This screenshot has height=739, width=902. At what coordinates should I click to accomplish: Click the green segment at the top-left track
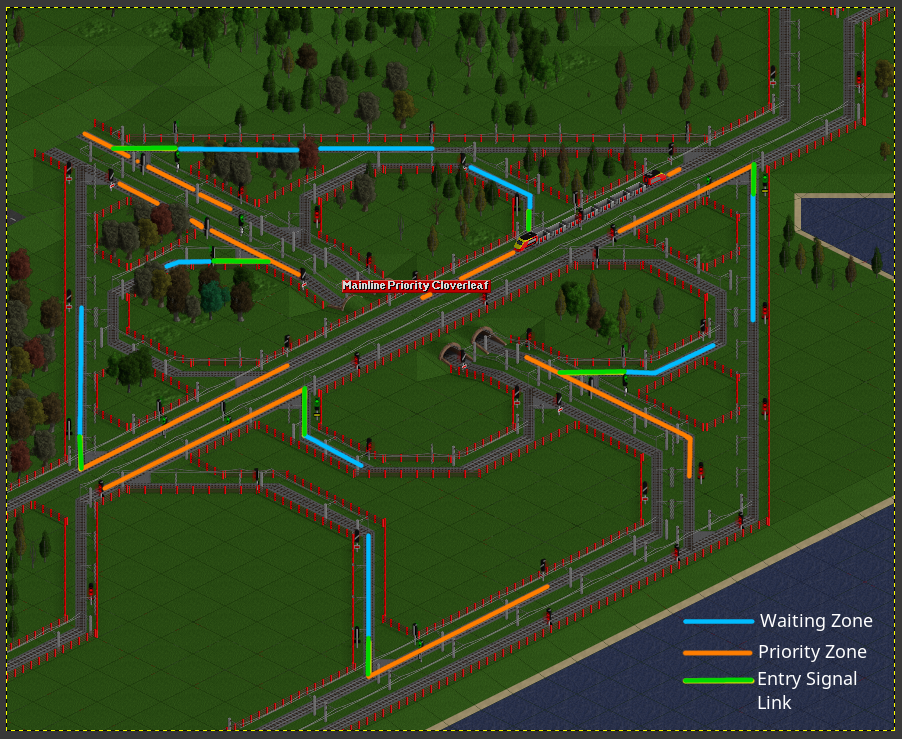pyautogui.click(x=145, y=148)
